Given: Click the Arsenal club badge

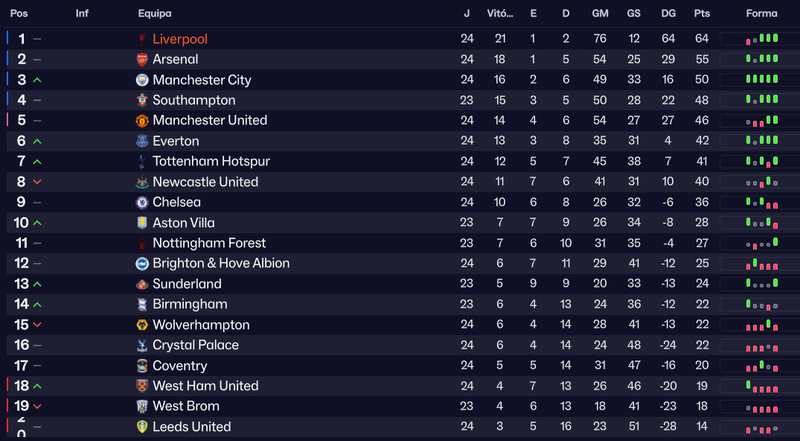Looking at the screenshot, I should click(x=142, y=59).
